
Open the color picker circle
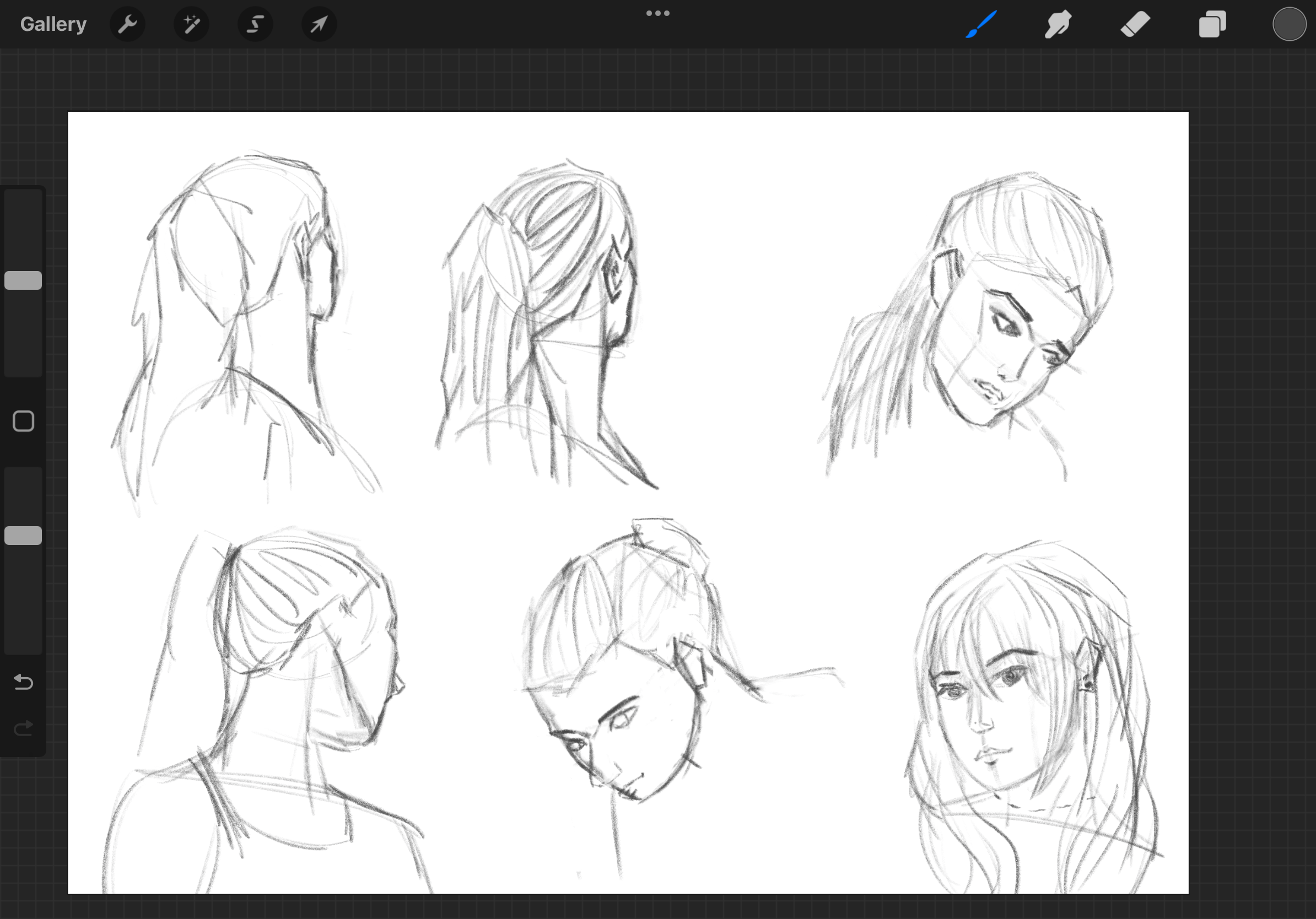1289,24
